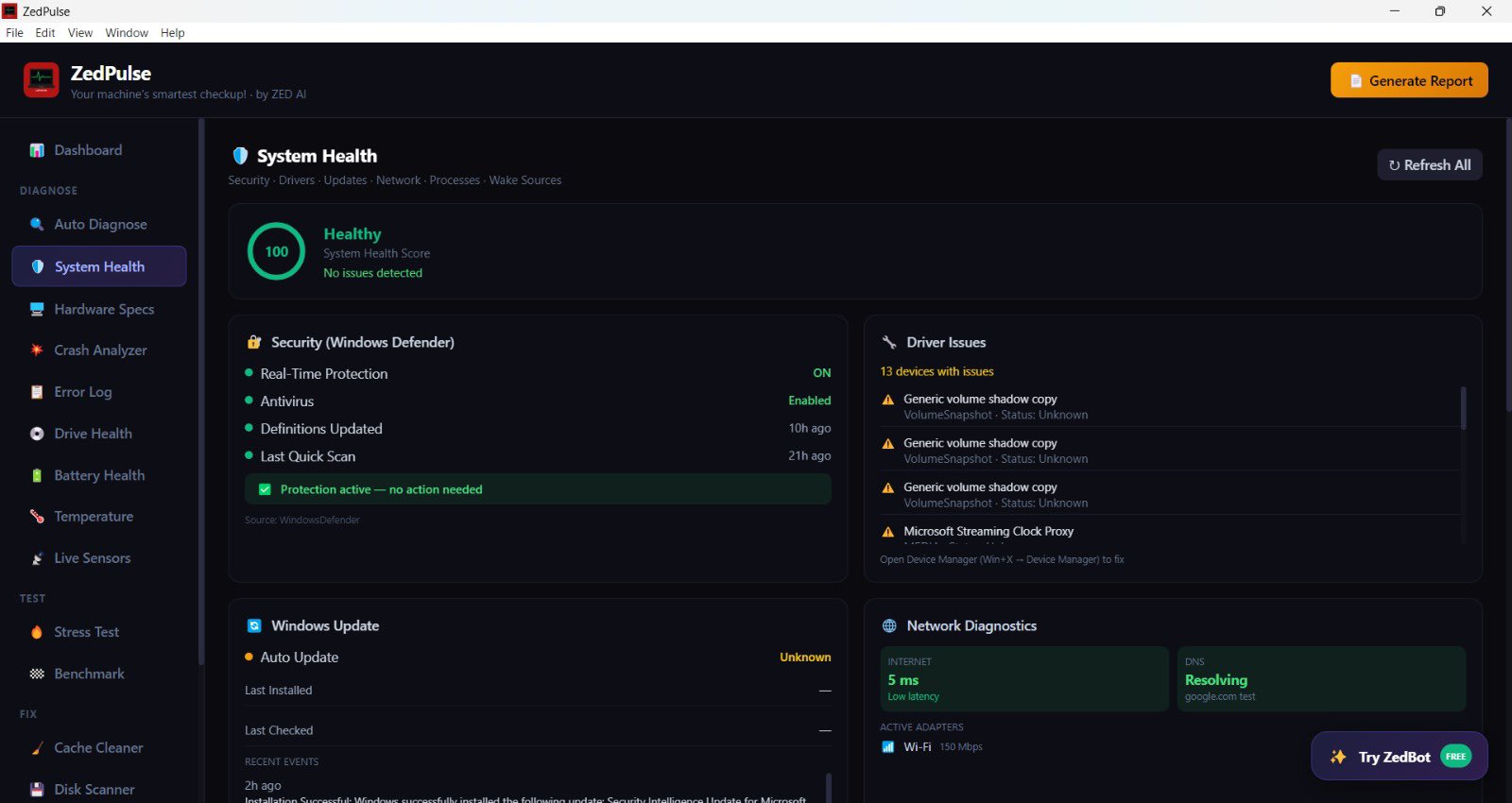Open the Edit menu
The image size is (1512, 803).
[45, 32]
